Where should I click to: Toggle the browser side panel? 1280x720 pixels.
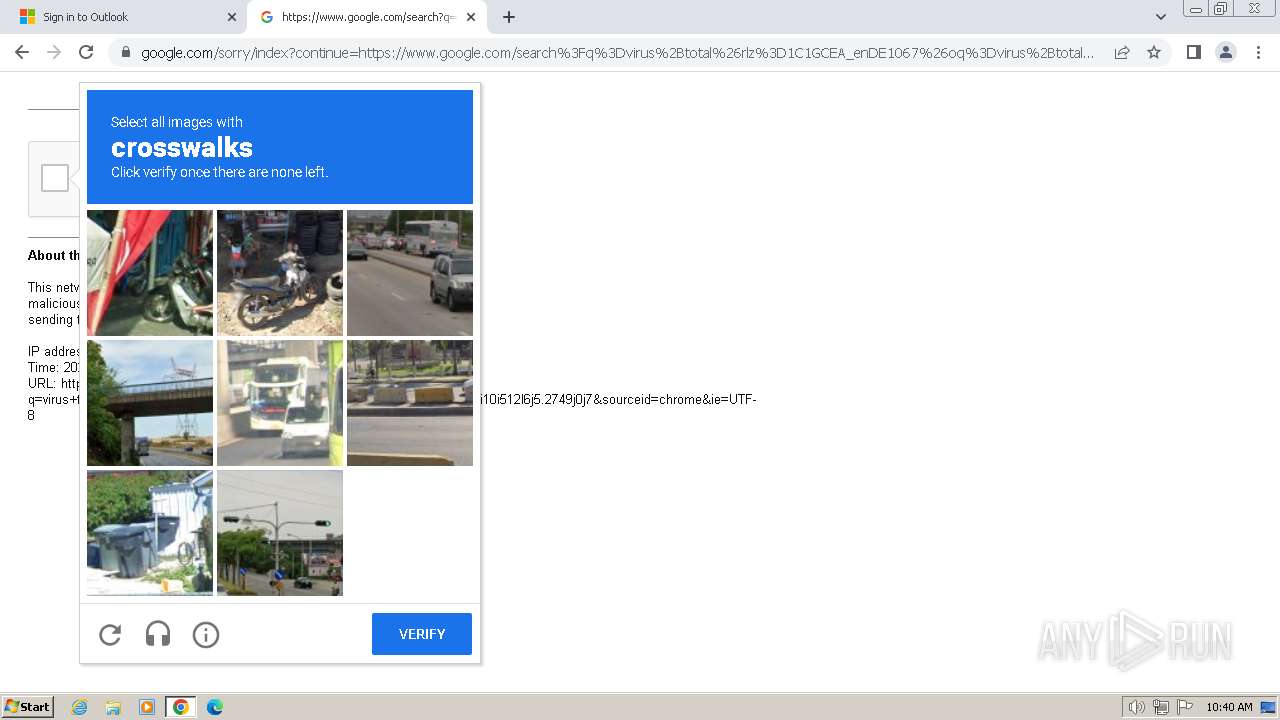tap(1194, 52)
